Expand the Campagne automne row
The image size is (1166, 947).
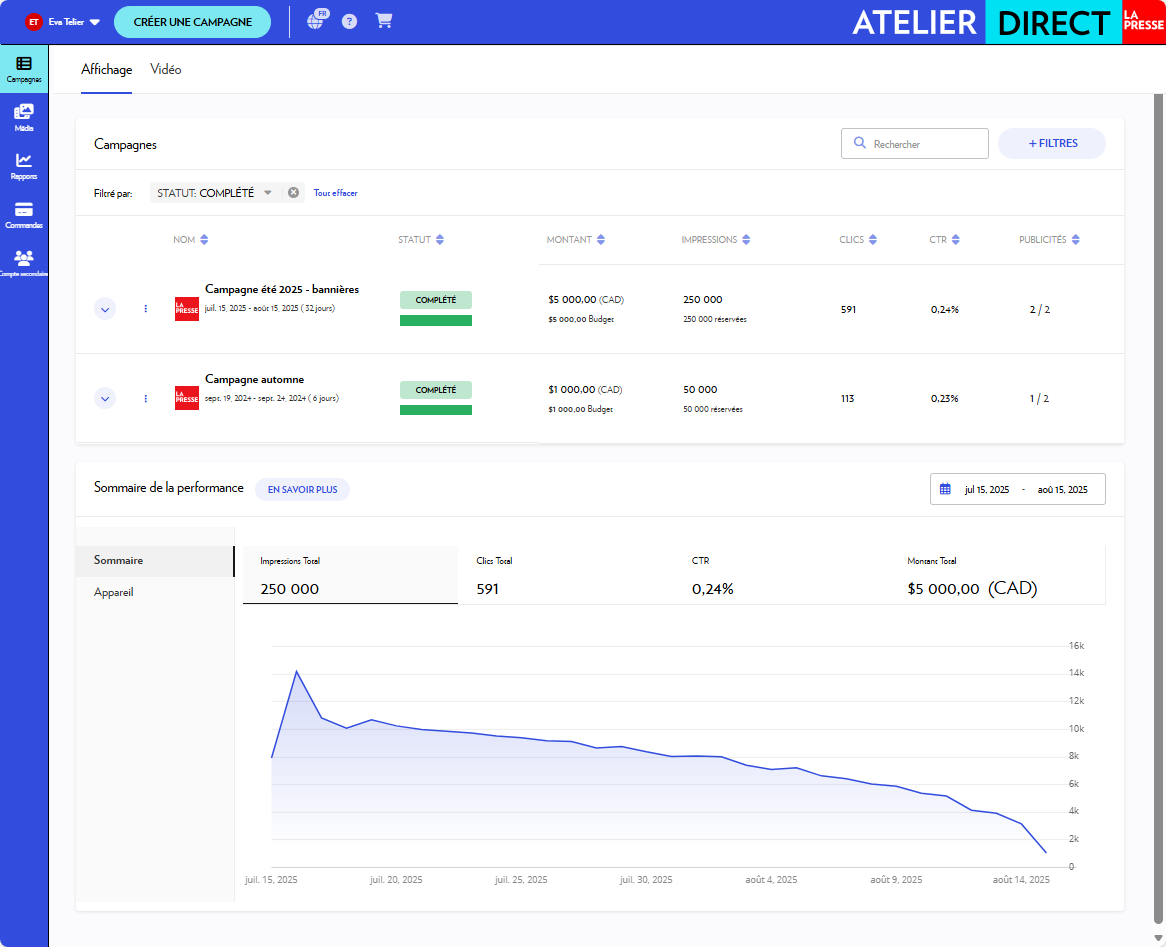(105, 398)
